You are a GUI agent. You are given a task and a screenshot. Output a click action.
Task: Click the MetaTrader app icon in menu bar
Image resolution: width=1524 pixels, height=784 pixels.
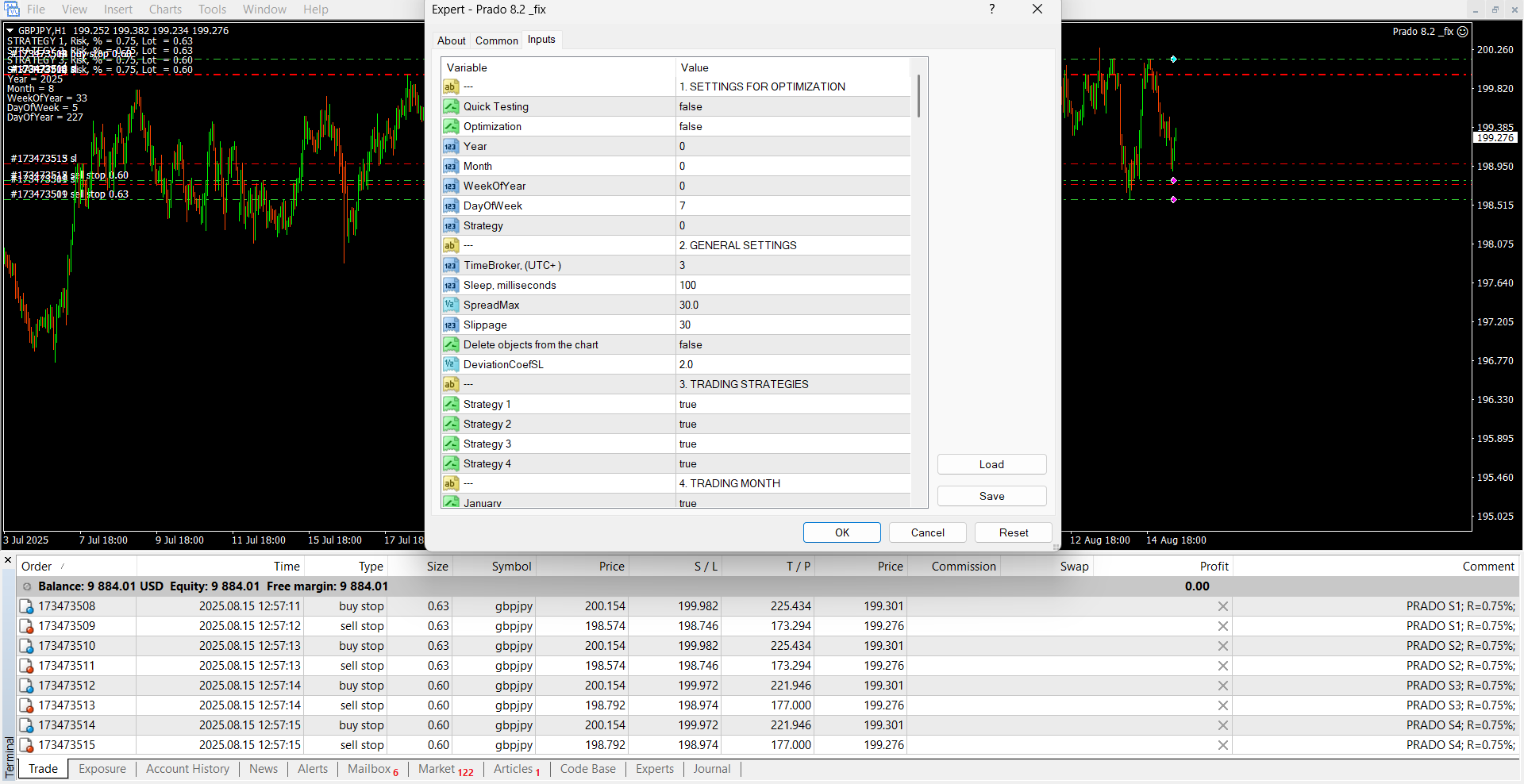click(x=12, y=10)
